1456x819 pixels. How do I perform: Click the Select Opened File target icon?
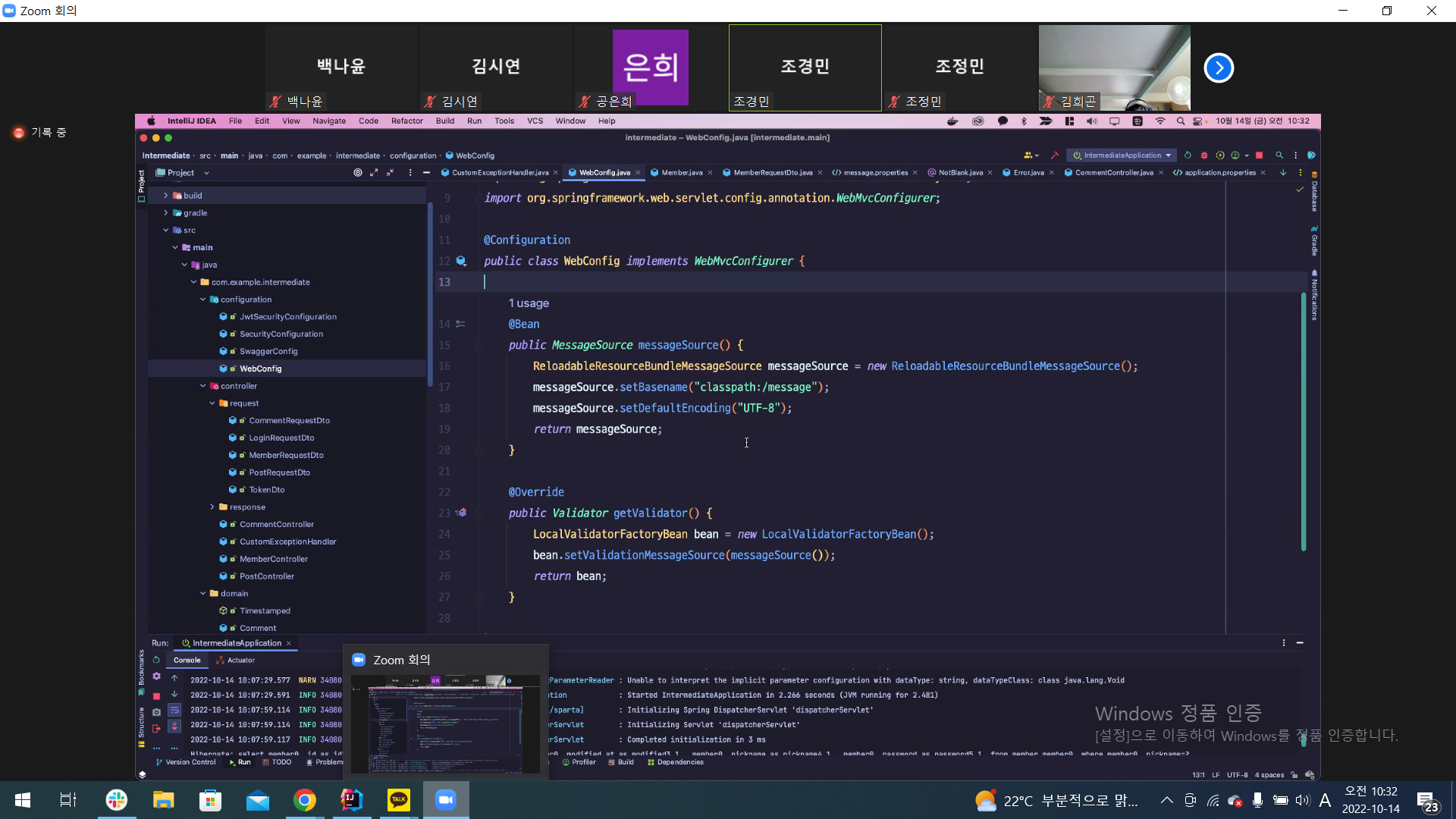coord(357,173)
